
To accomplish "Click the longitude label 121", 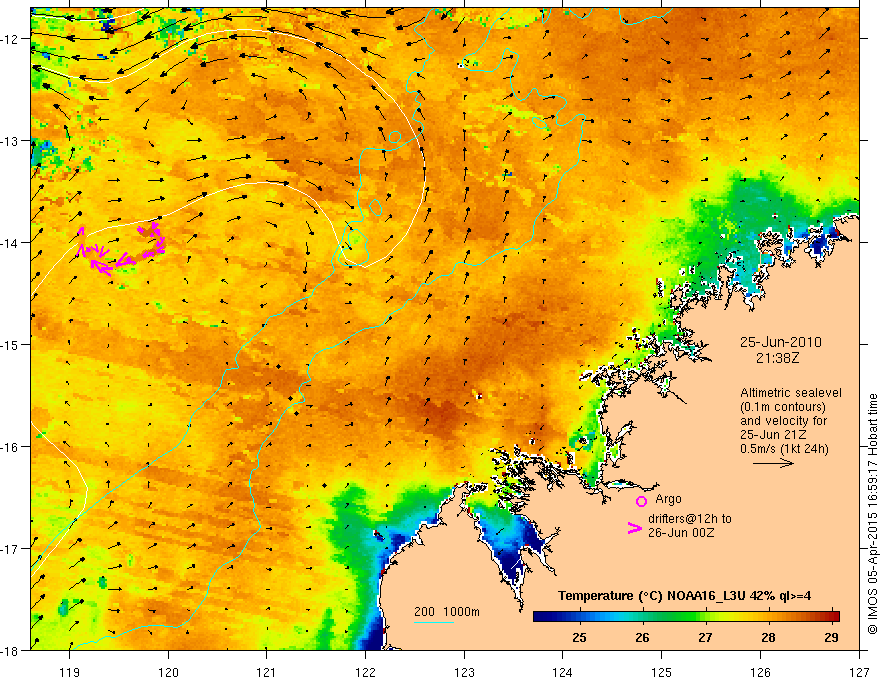I will (267, 672).
